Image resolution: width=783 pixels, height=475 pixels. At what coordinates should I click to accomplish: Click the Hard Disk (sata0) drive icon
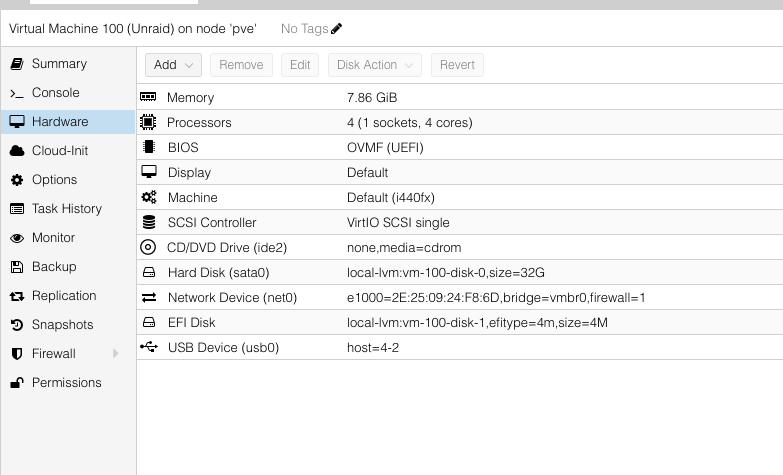coord(149,272)
